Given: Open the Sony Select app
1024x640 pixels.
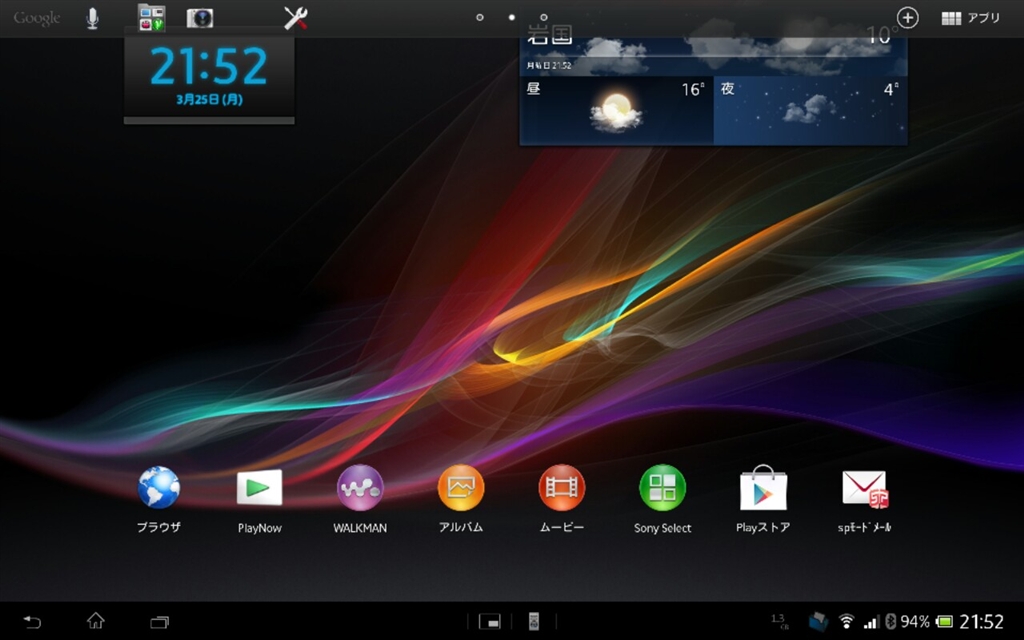Looking at the screenshot, I should coord(663,500).
